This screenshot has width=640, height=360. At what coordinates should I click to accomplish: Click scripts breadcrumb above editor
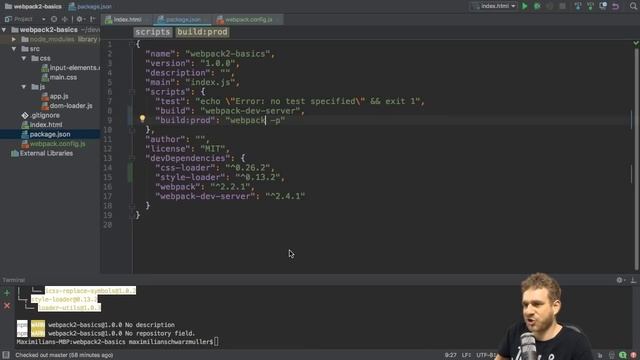[x=153, y=32]
